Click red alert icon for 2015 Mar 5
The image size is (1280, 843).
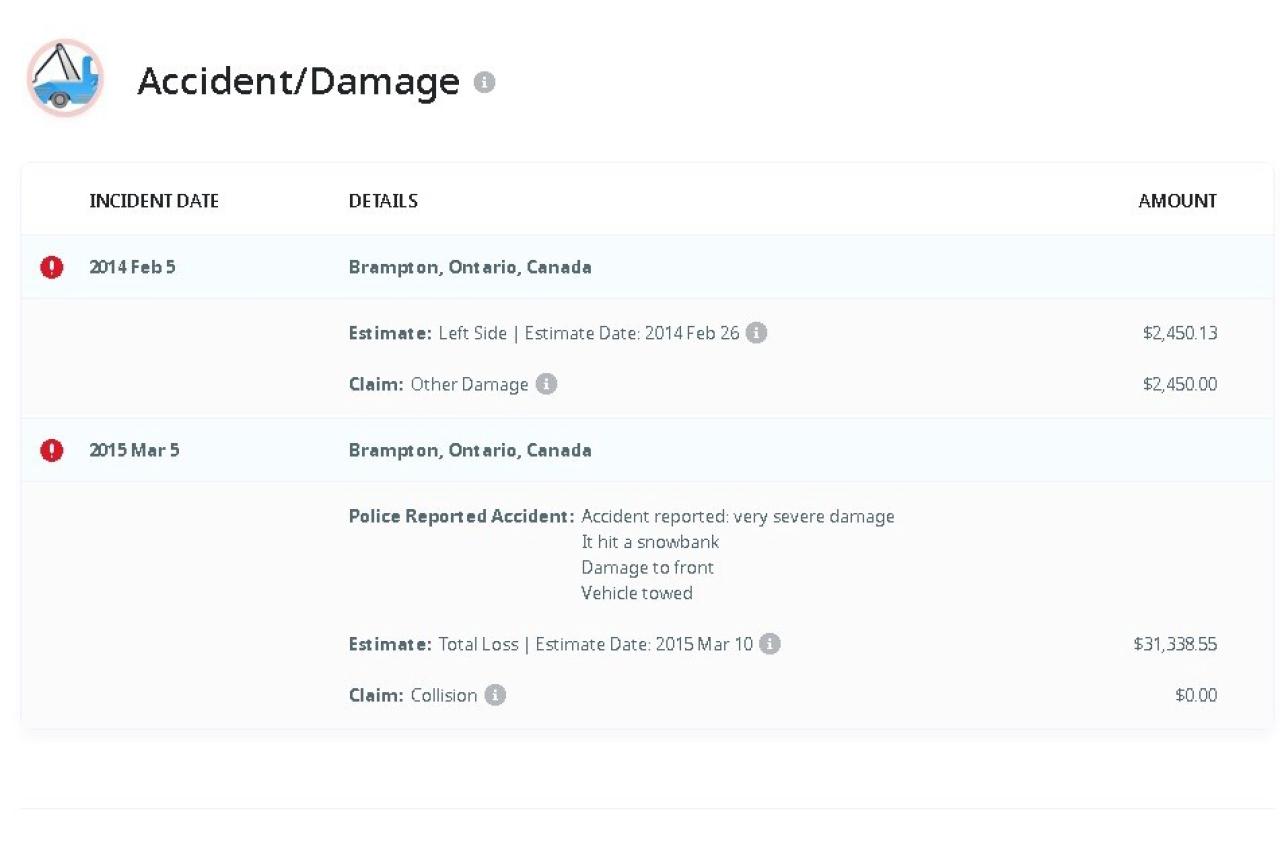pos(52,450)
